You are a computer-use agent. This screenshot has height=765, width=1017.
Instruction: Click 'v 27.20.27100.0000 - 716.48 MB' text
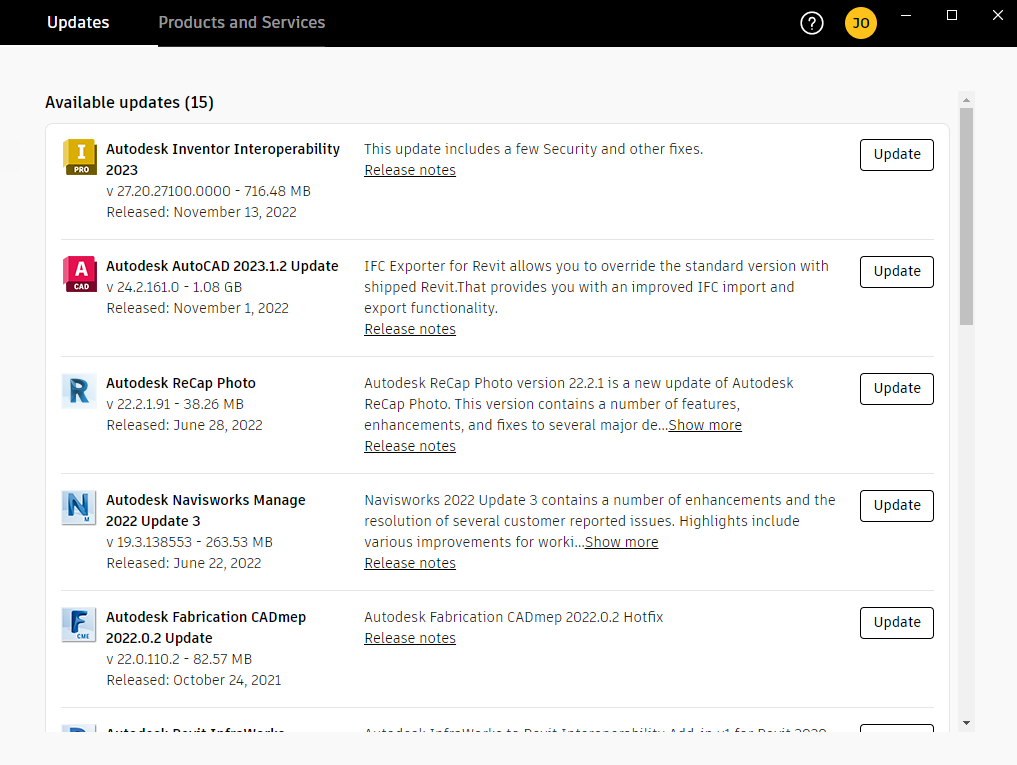209,191
